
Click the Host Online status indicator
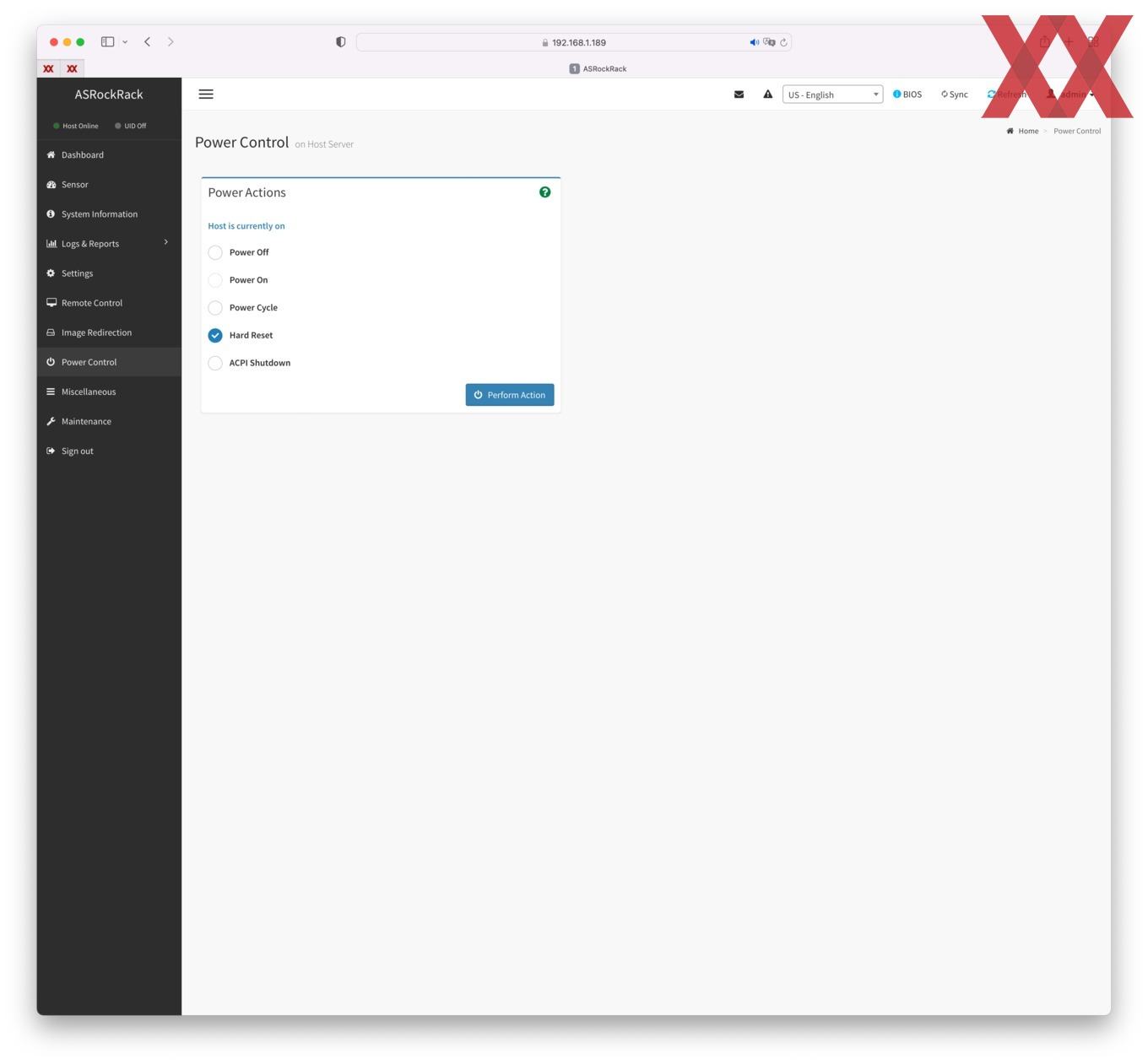[76, 126]
